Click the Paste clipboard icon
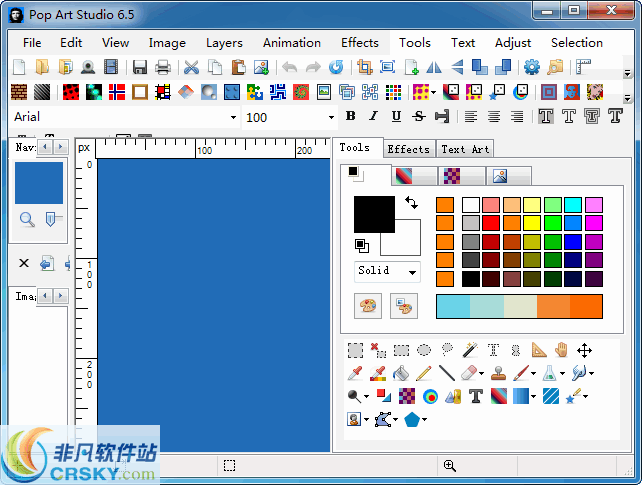 (x=238, y=67)
